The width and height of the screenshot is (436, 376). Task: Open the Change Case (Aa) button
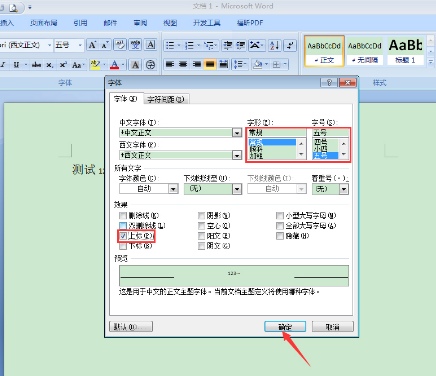point(78,65)
